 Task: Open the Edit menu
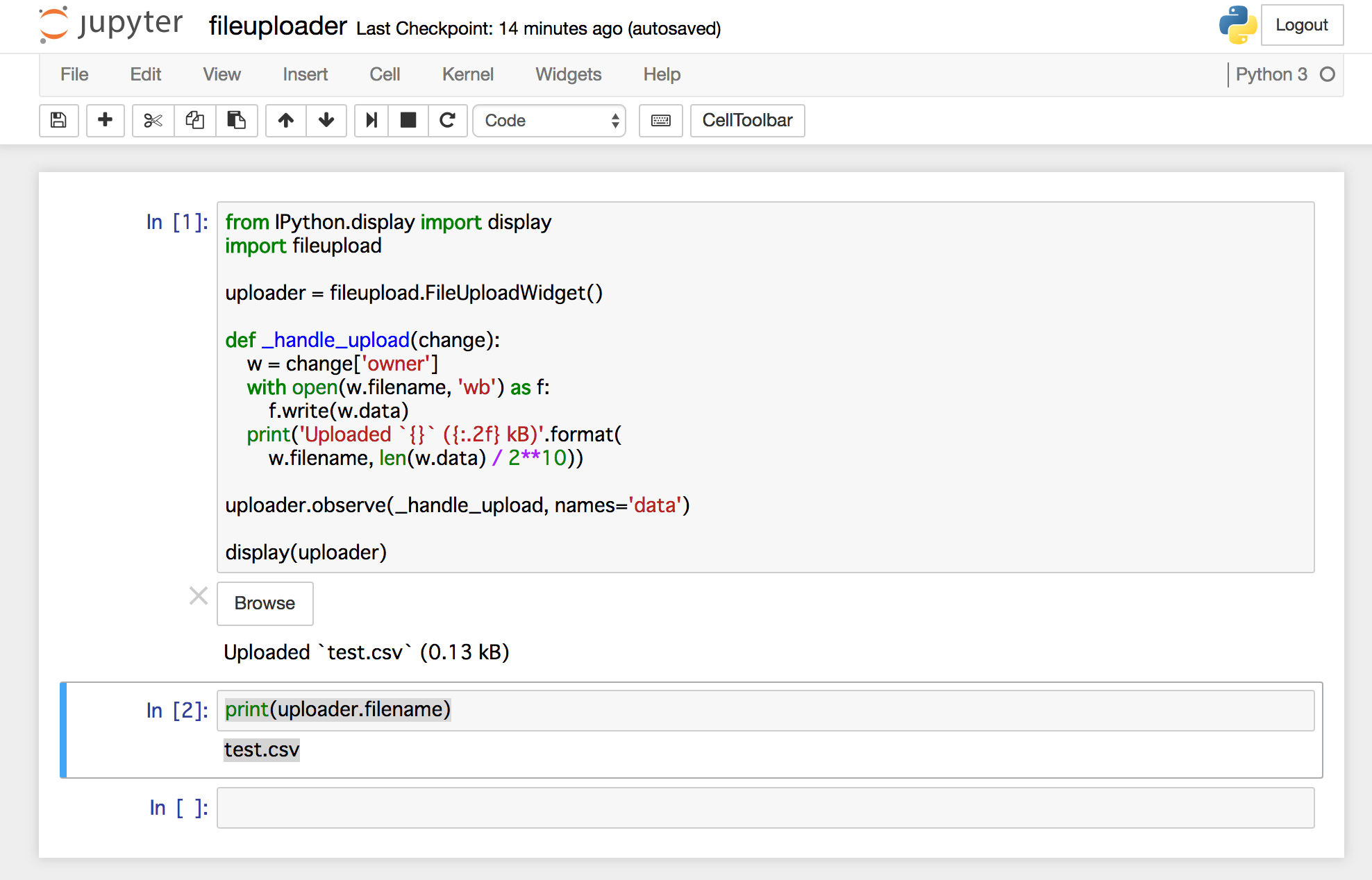pos(146,74)
